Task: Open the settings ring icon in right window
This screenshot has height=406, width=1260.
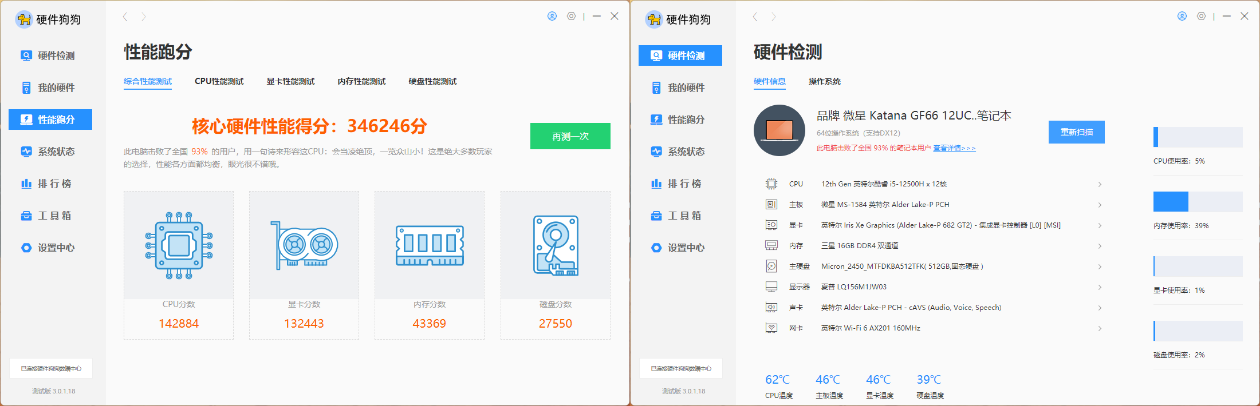Action: (1201, 16)
